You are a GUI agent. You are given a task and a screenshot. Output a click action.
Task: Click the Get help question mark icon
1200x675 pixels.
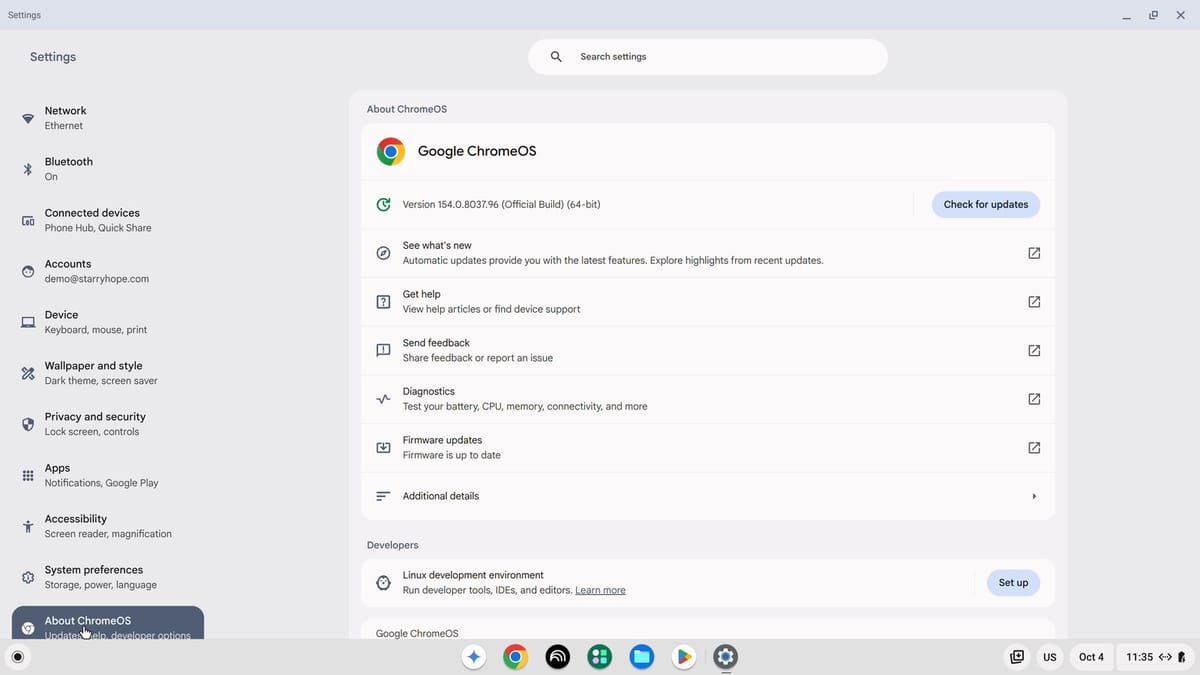(383, 302)
